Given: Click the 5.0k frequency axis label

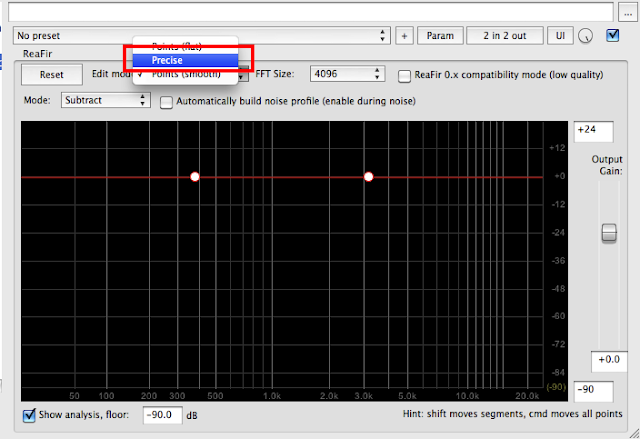Looking at the screenshot, I should point(407,396).
